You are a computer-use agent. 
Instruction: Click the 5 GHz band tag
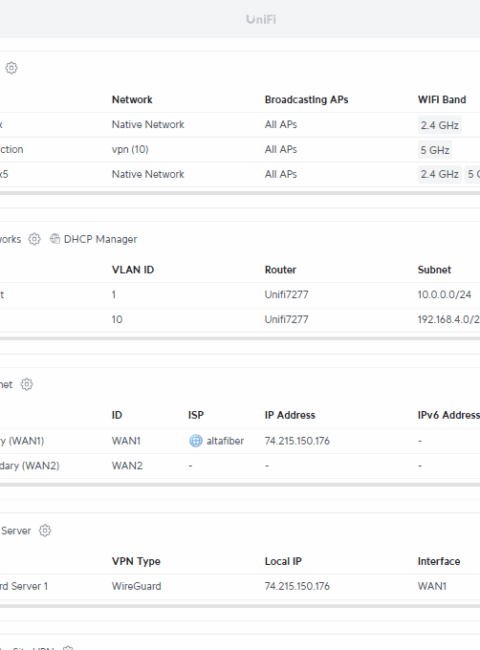tap(435, 150)
